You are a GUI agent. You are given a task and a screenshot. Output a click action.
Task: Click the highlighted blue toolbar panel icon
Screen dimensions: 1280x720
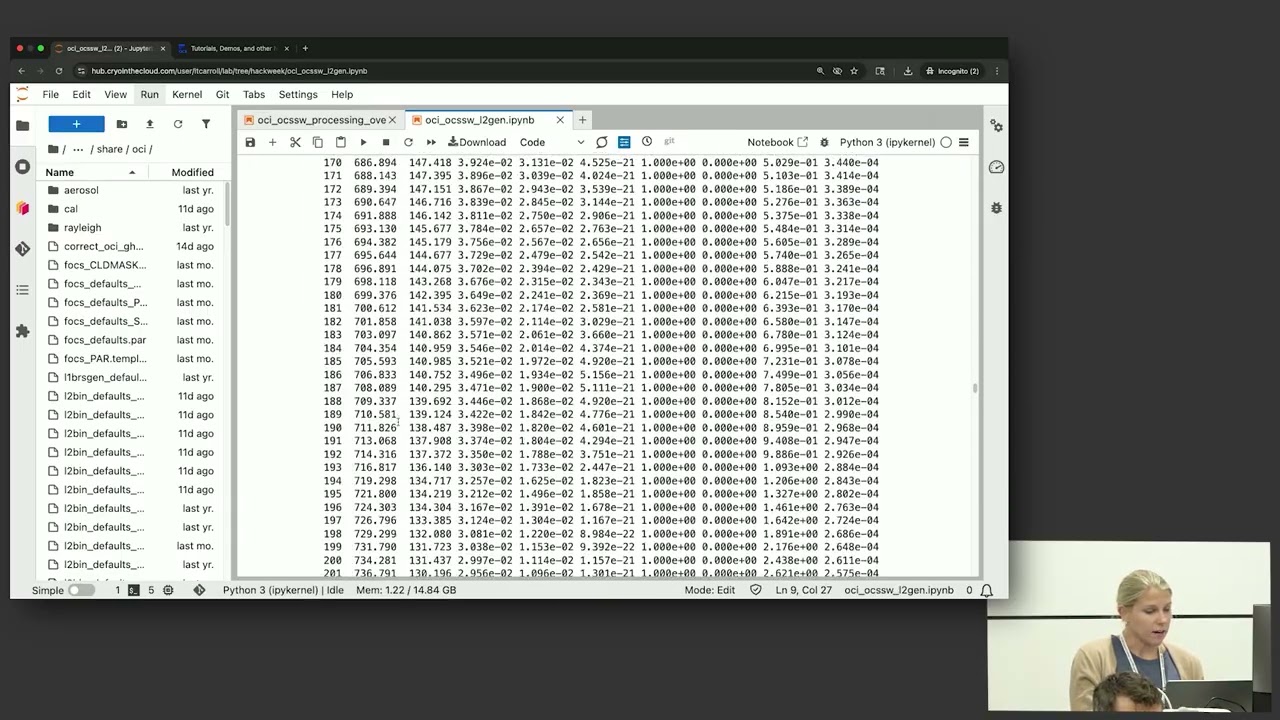coord(624,142)
